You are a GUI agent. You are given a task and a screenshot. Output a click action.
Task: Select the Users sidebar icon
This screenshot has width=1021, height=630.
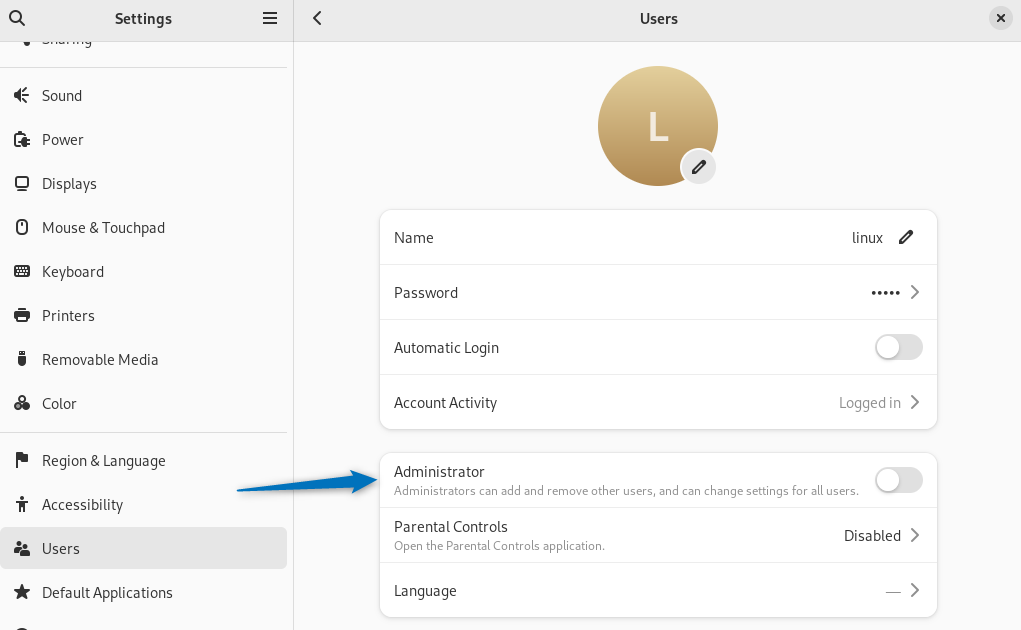tap(21, 548)
